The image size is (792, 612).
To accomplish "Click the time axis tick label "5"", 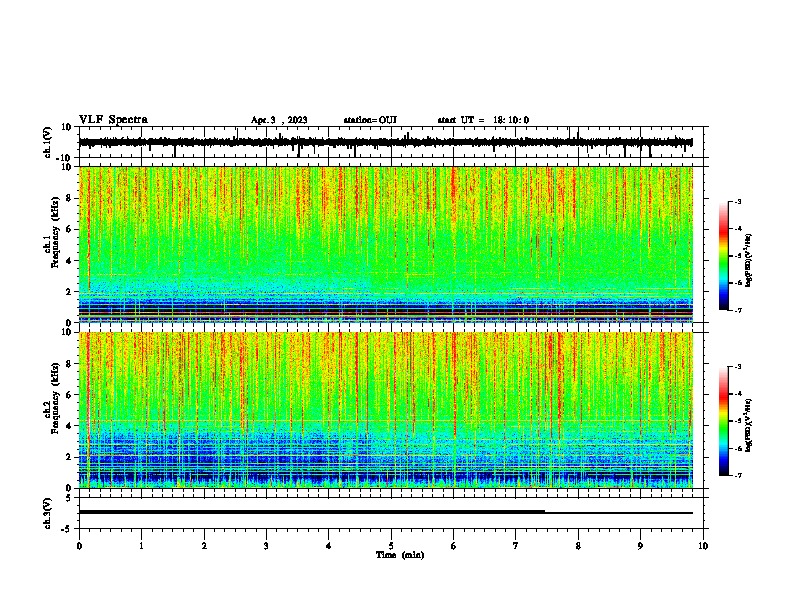I will pyautogui.click(x=391, y=546).
